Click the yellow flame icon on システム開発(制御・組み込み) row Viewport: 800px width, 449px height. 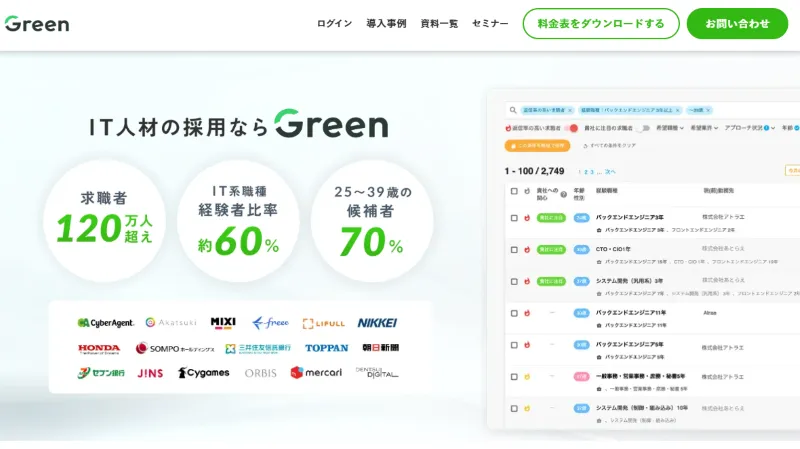click(527, 408)
